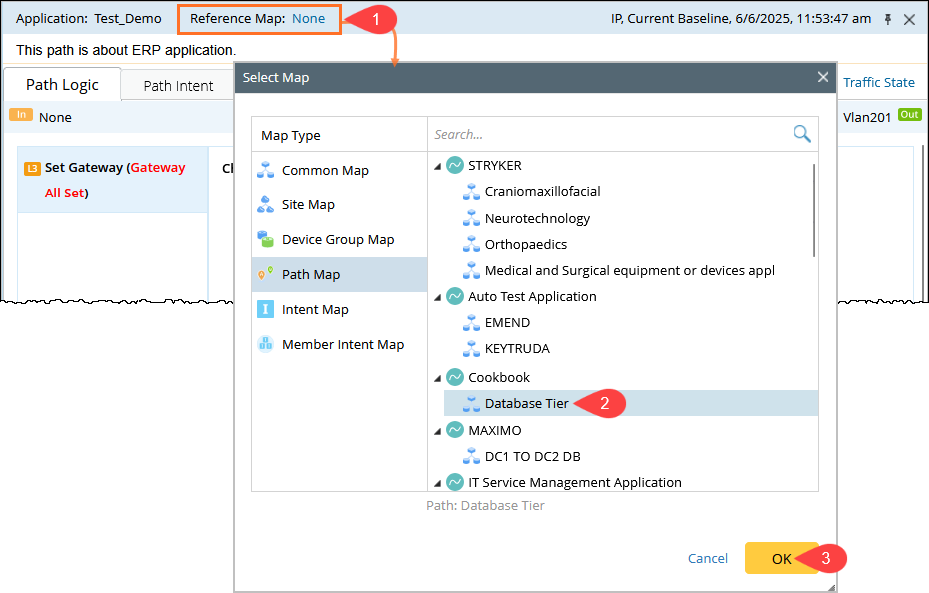
Task: Click the tree list vertical scrollbar
Action: [814, 210]
